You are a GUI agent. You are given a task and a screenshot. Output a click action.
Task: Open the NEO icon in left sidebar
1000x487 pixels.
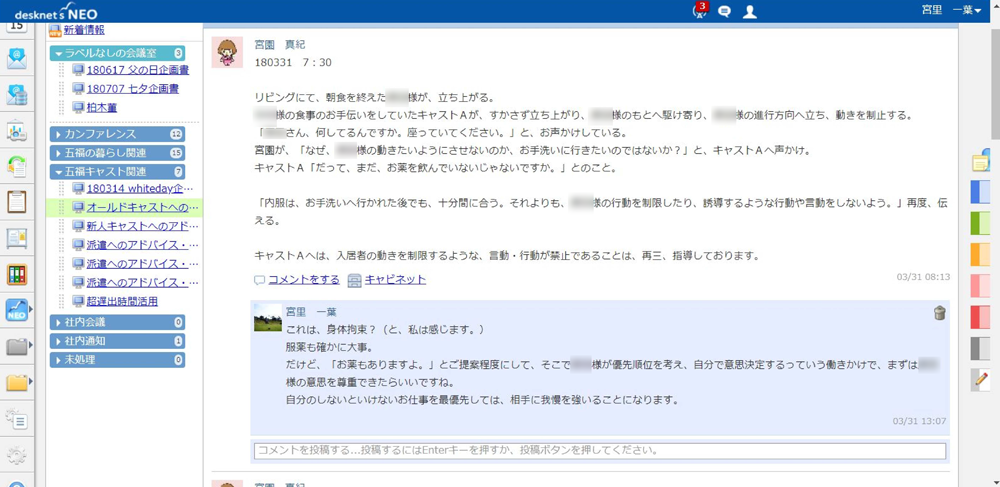pyautogui.click(x=16, y=311)
